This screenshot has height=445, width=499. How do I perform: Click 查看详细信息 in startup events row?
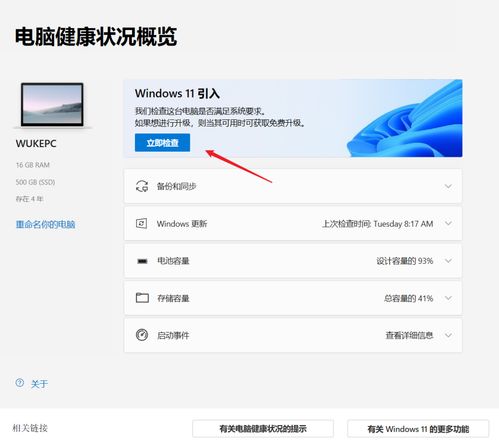[x=409, y=335]
